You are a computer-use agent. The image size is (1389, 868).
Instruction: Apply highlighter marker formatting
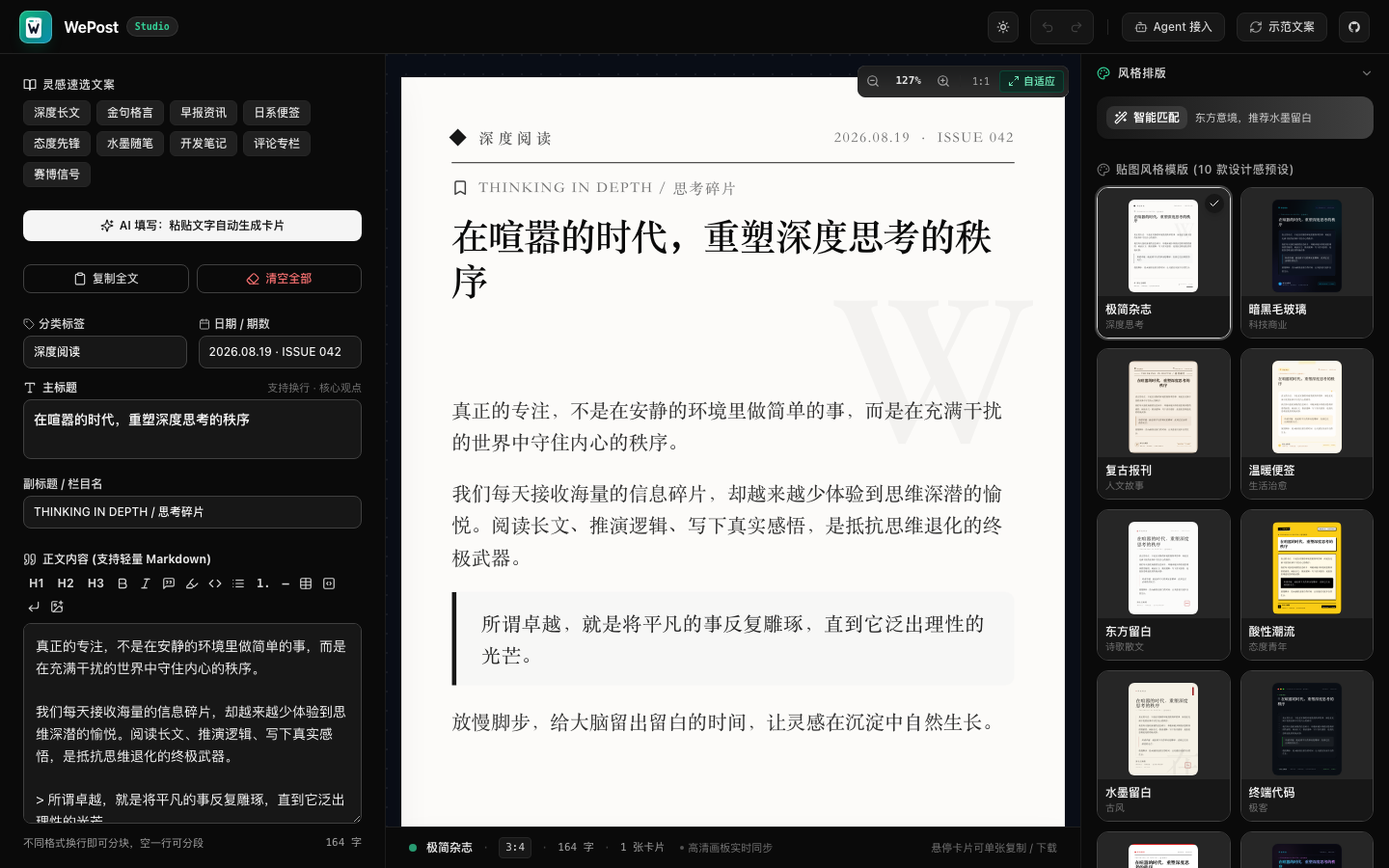tap(192, 583)
